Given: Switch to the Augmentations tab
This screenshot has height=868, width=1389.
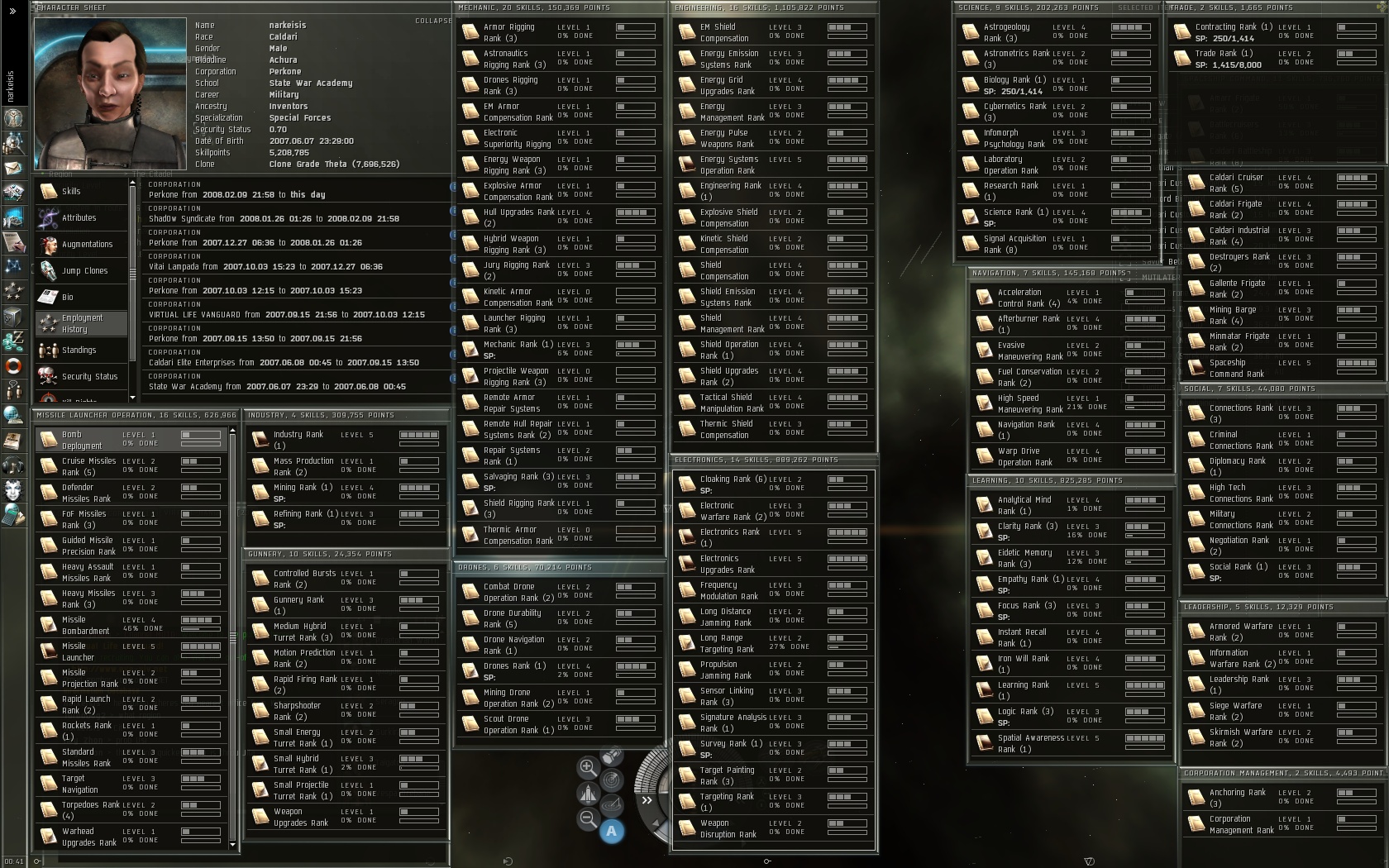Looking at the screenshot, I should pos(81,244).
